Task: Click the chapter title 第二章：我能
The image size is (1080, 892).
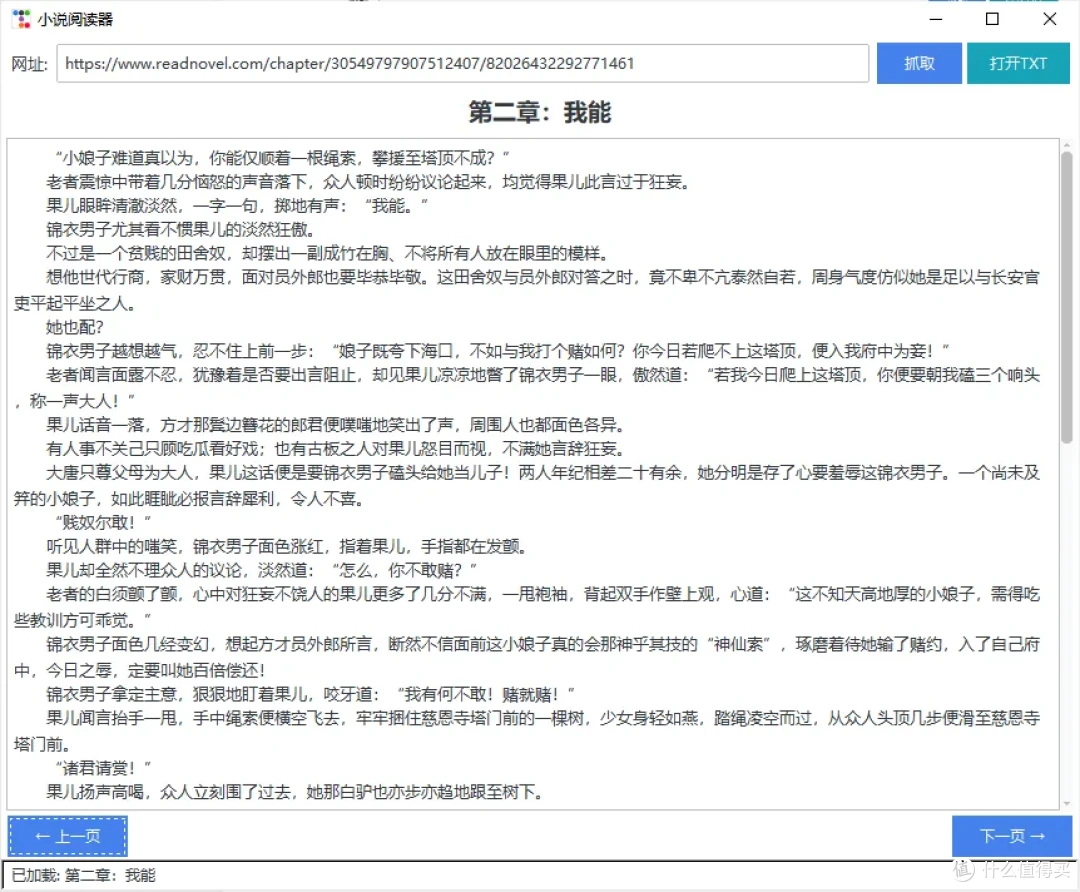Action: 540,112
